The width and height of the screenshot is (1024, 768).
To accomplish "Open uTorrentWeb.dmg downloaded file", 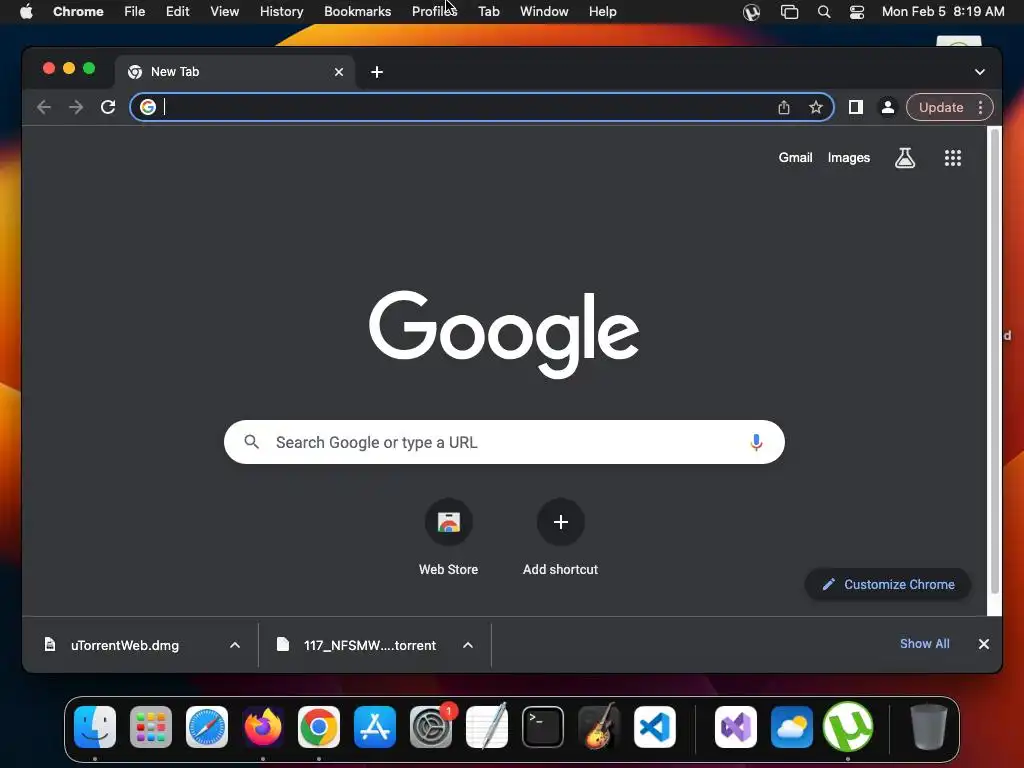I will click(x=124, y=645).
